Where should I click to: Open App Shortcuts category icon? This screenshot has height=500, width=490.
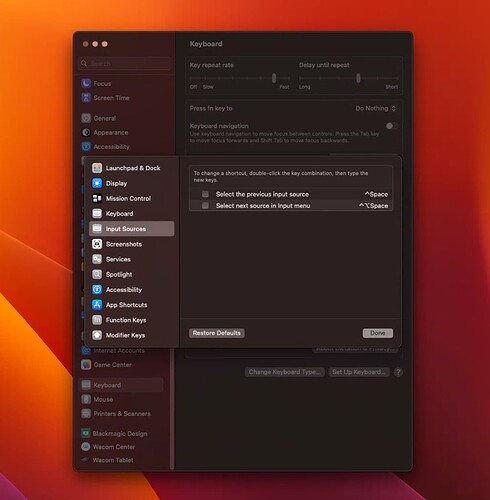tap(97, 305)
